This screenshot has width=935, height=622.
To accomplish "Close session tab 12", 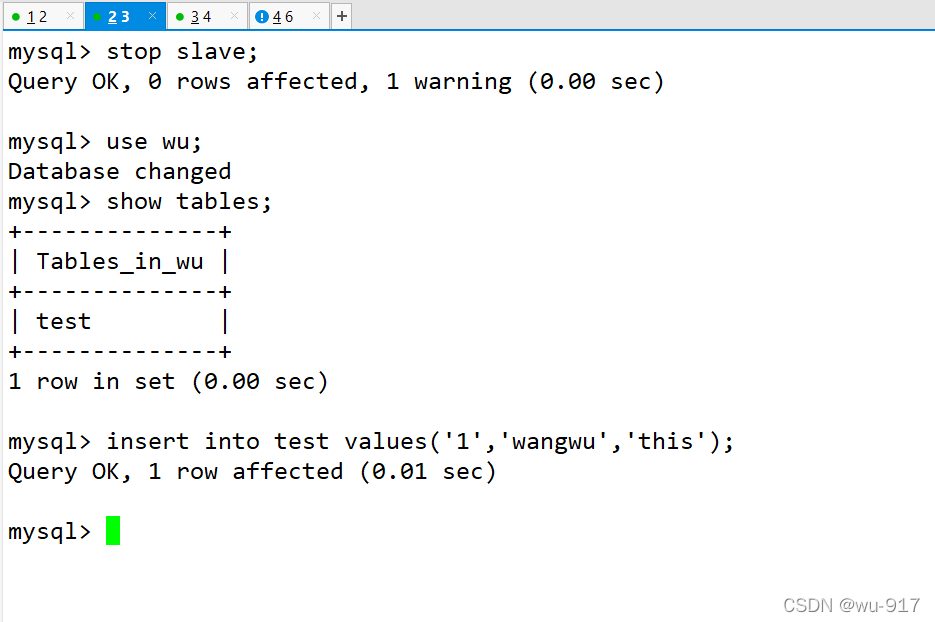I will (68, 15).
